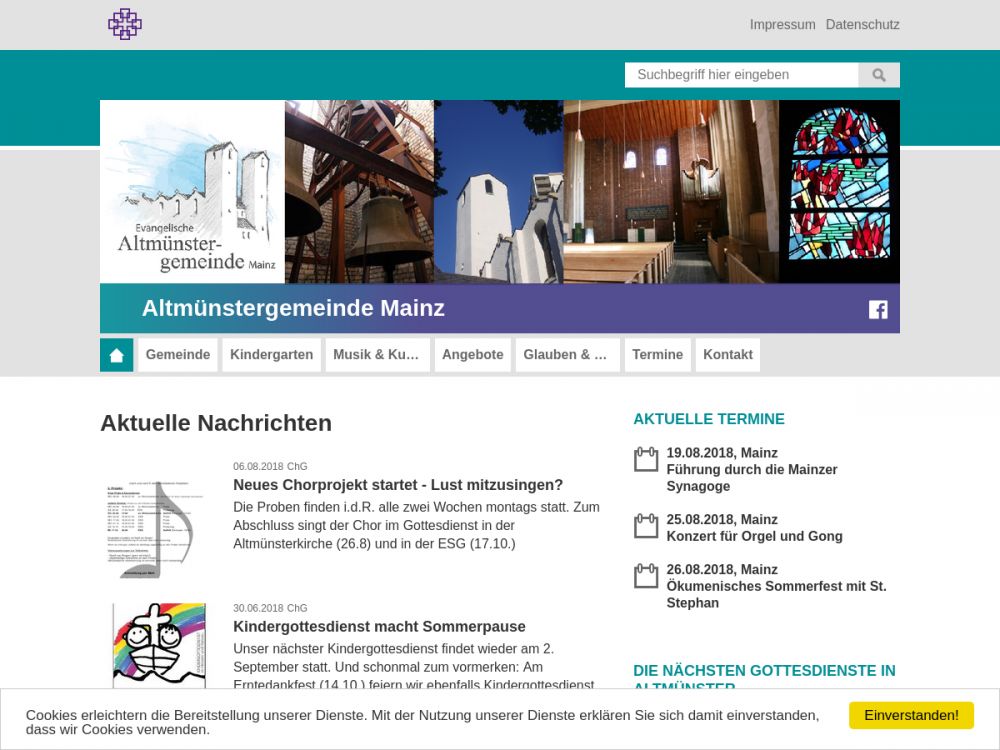Open the Datenschutz link
The image size is (1000, 750).
click(x=862, y=25)
